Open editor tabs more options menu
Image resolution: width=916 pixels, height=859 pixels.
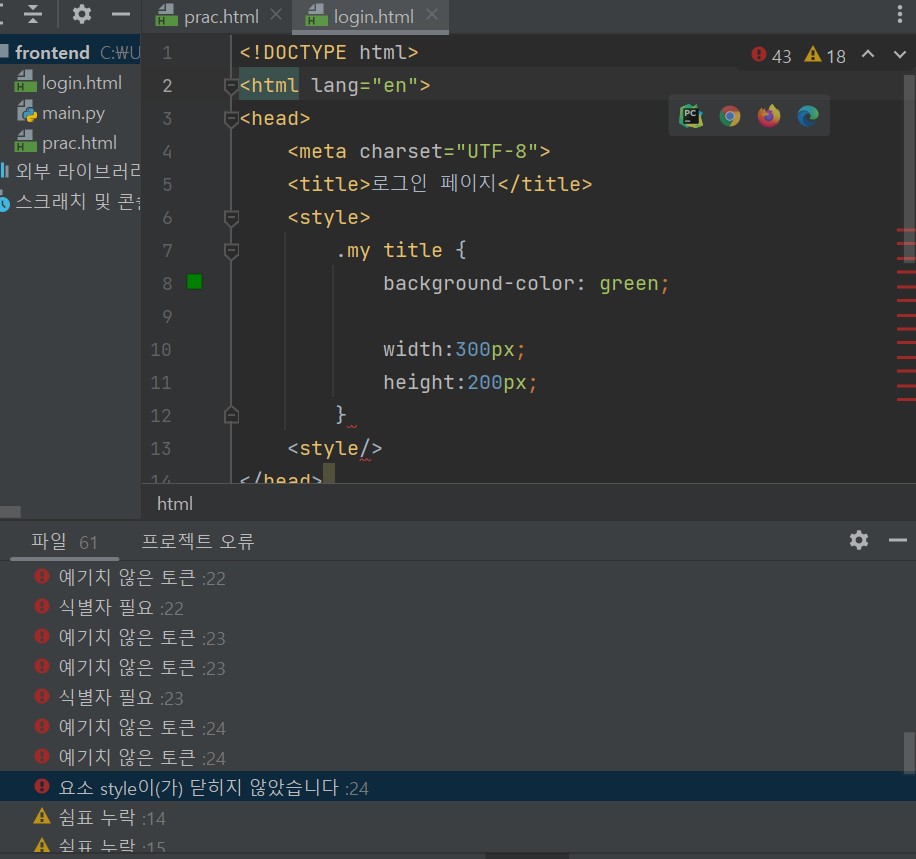coord(900,14)
